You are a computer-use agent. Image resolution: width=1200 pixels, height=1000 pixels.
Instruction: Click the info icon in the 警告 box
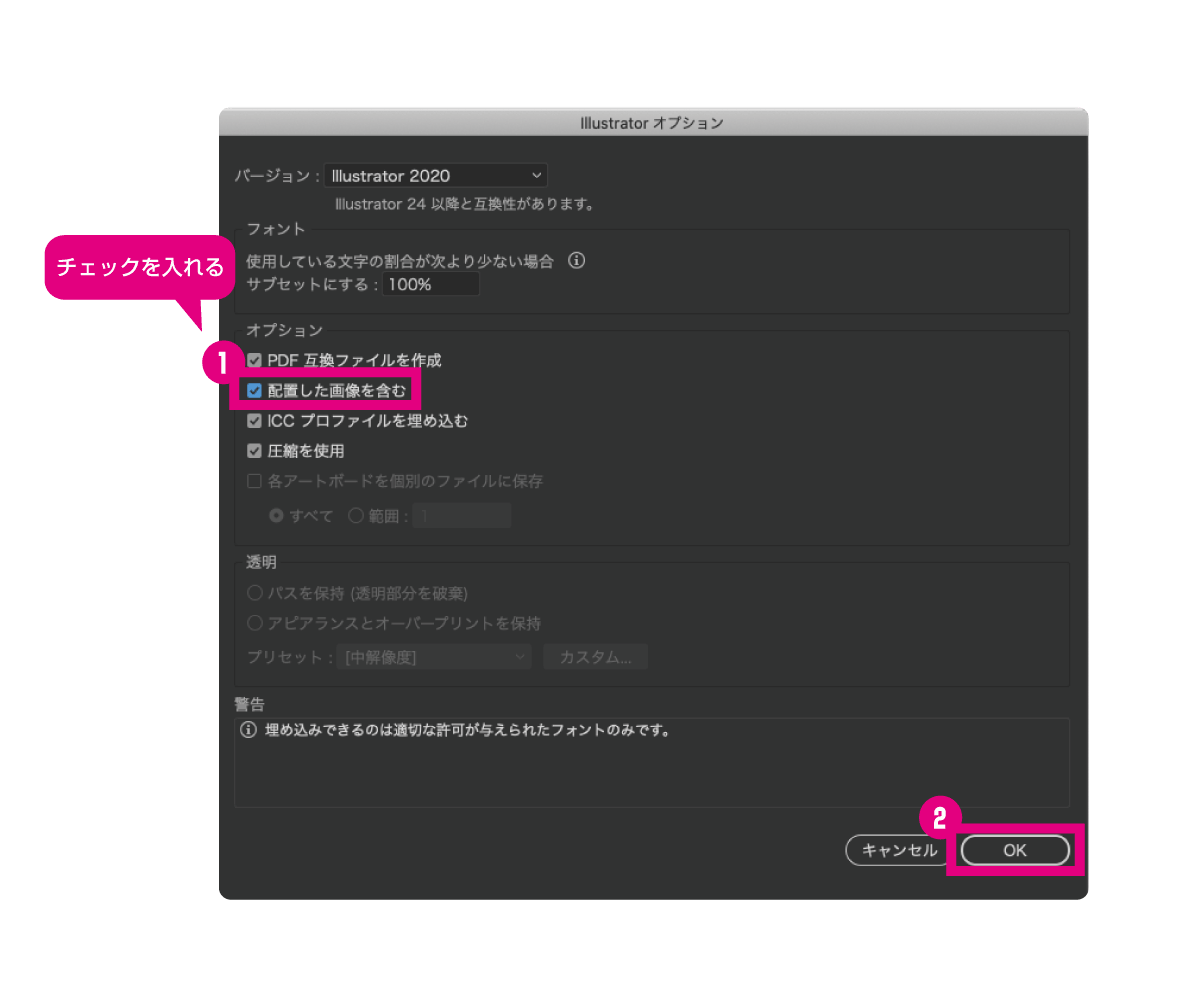[249, 730]
